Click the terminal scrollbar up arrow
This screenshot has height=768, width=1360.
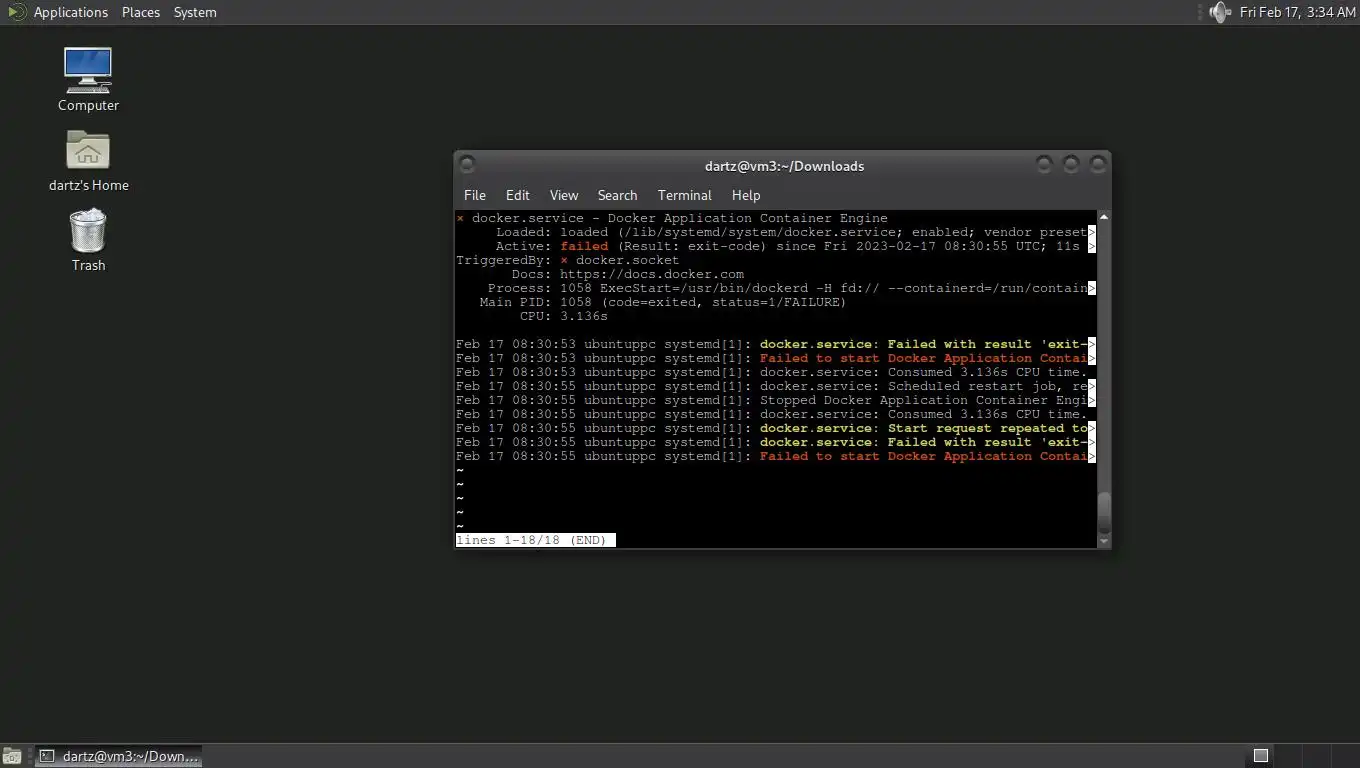(1104, 217)
